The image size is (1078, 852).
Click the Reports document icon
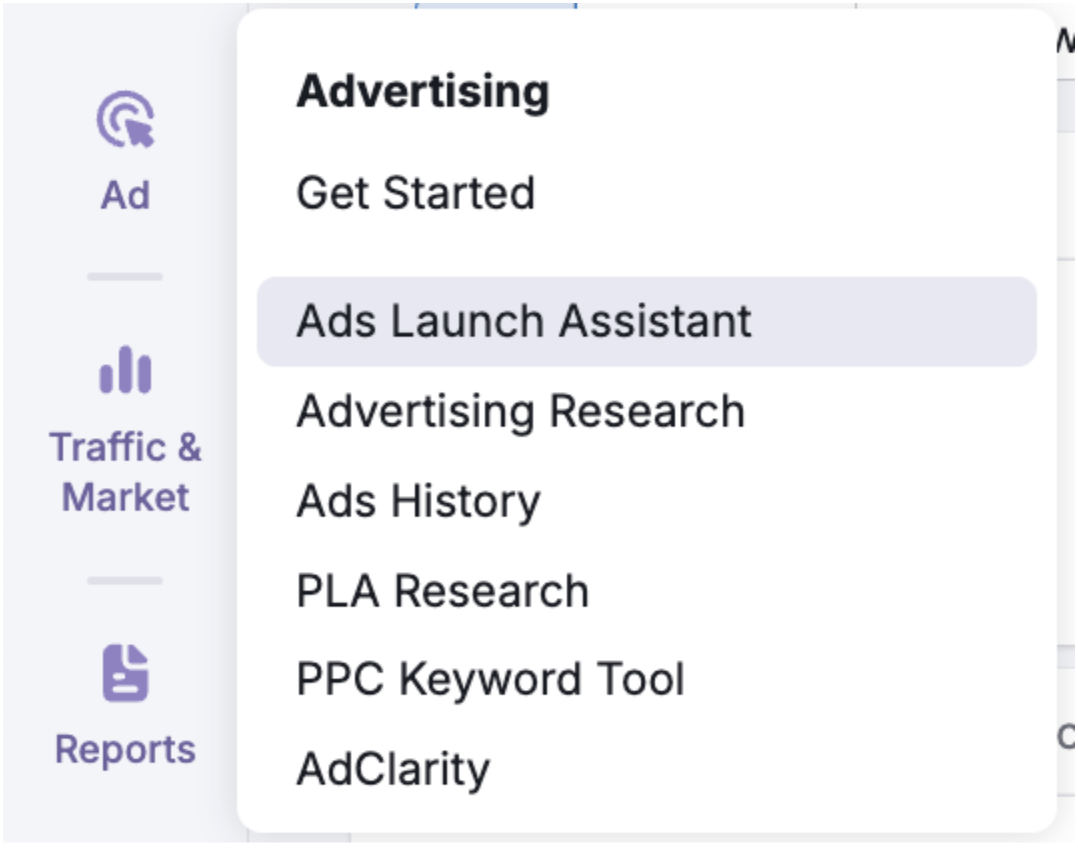point(126,672)
